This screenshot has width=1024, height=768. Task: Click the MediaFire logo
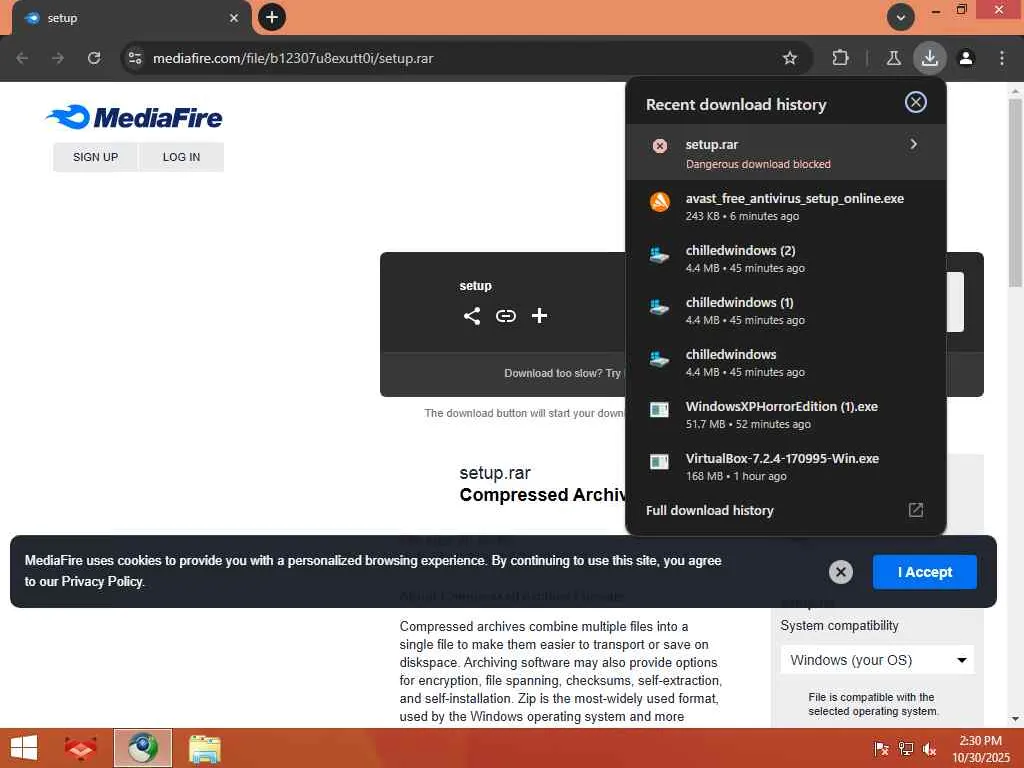tap(134, 118)
